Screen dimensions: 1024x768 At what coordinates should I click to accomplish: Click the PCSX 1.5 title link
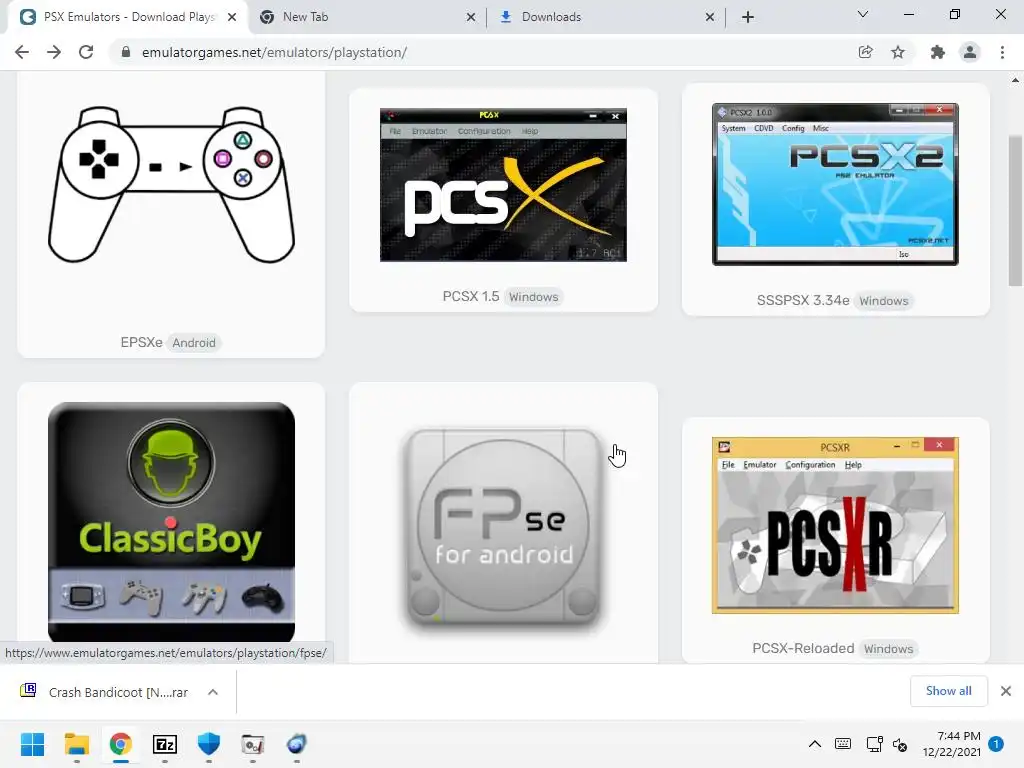point(471,296)
